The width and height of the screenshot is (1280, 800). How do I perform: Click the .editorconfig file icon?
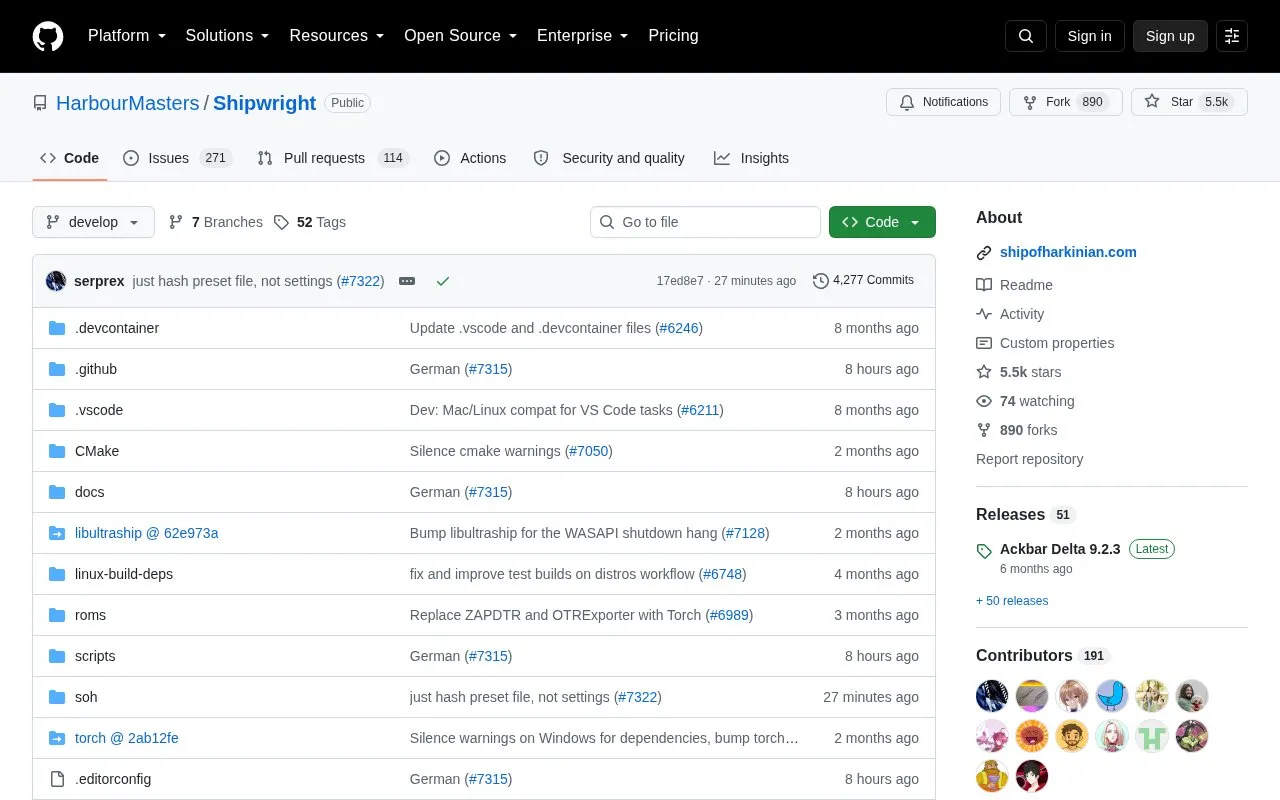(57, 779)
